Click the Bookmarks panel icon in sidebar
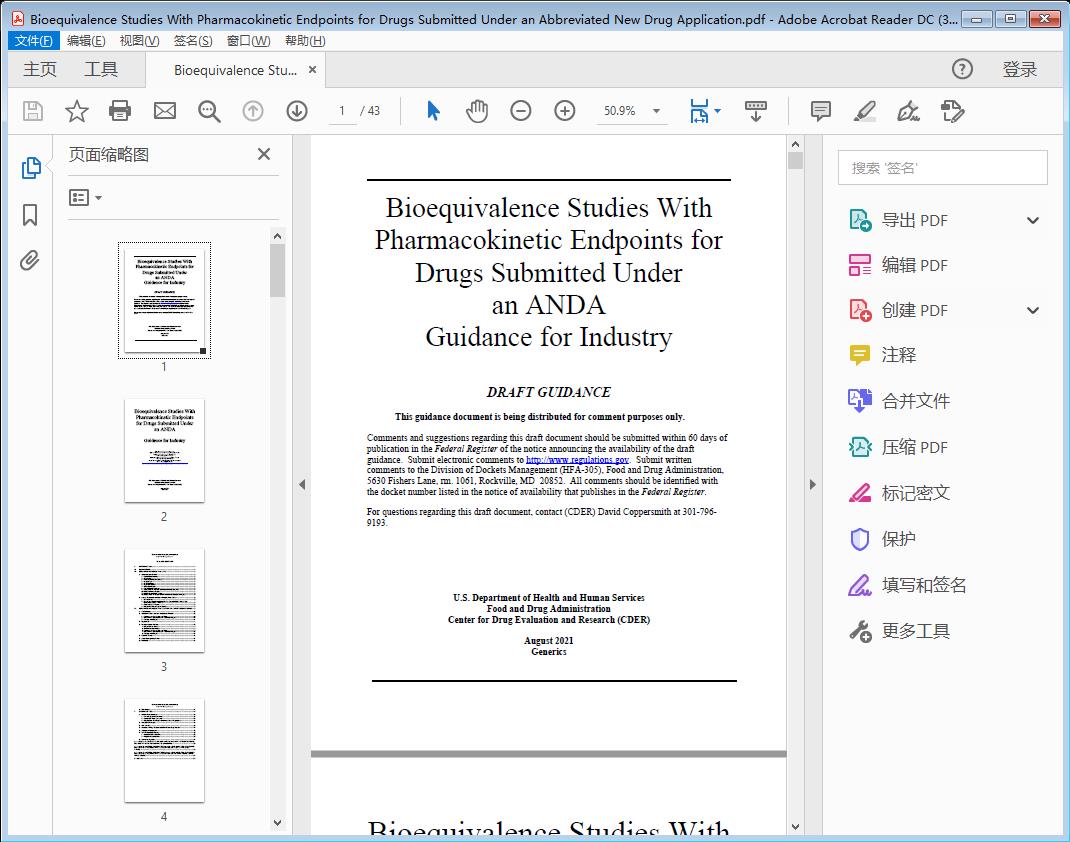 (x=30, y=216)
